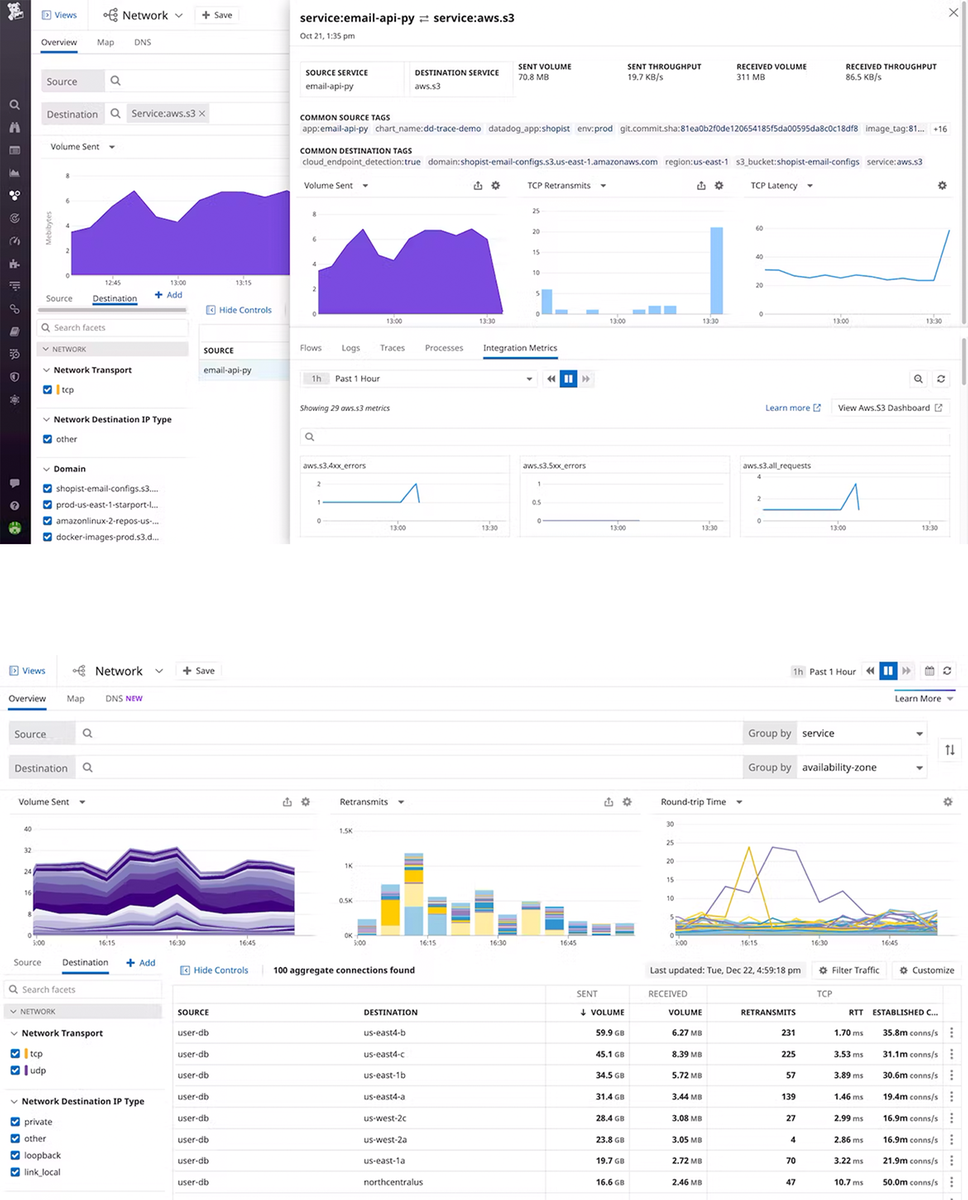This screenshot has width=968, height=1200.
Task: Open Round-trip Time metric dropdown
Action: [x=701, y=802]
